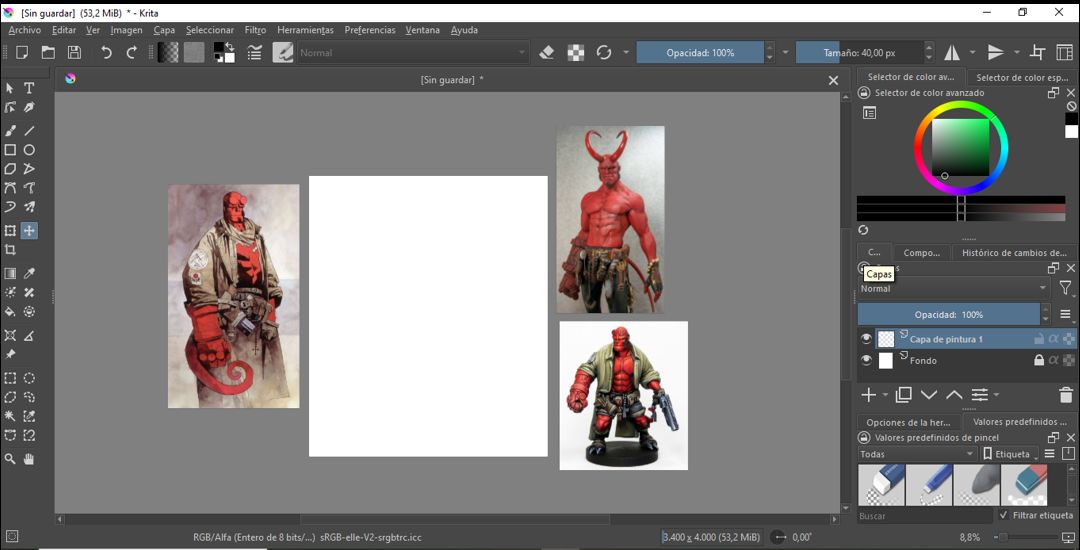
Task: Delete the layer with trash icon
Action: [x=1065, y=395]
